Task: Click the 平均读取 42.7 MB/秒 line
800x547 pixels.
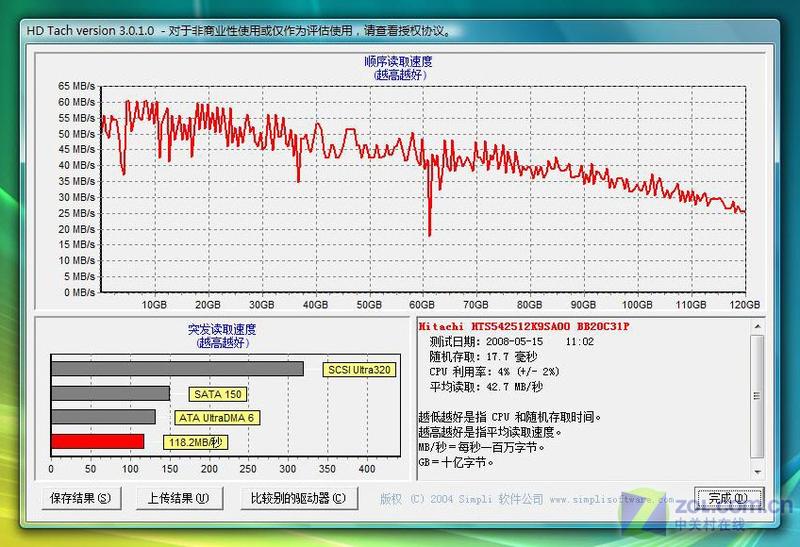Action: 486,387
